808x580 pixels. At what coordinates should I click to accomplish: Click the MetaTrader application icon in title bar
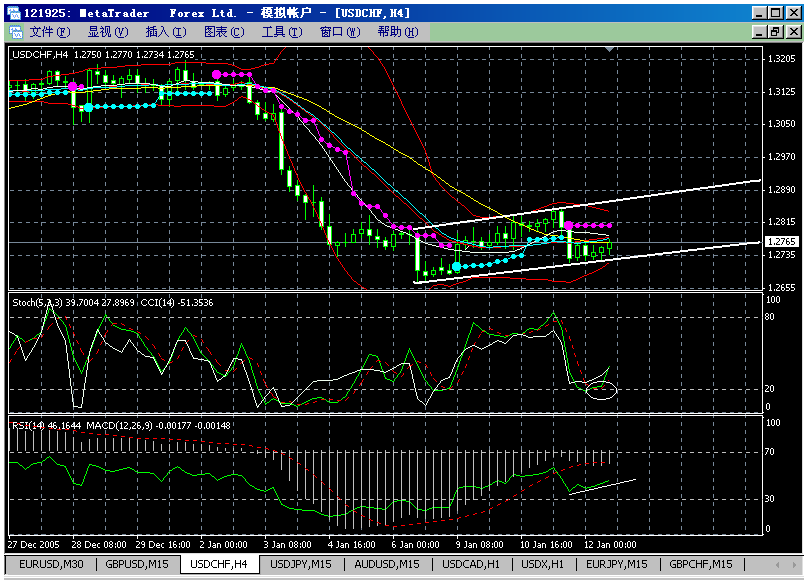(12, 12)
